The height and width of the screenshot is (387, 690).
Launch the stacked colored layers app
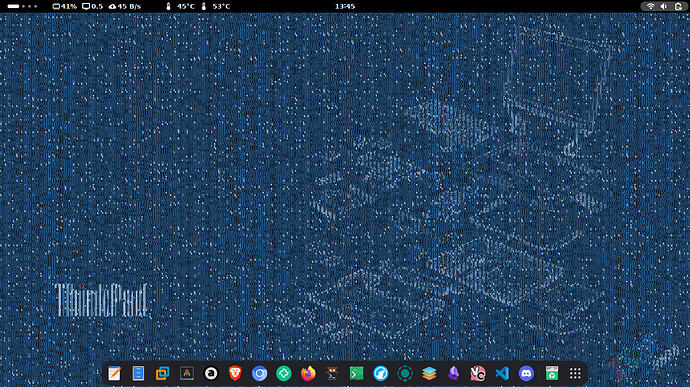pyautogui.click(x=429, y=373)
